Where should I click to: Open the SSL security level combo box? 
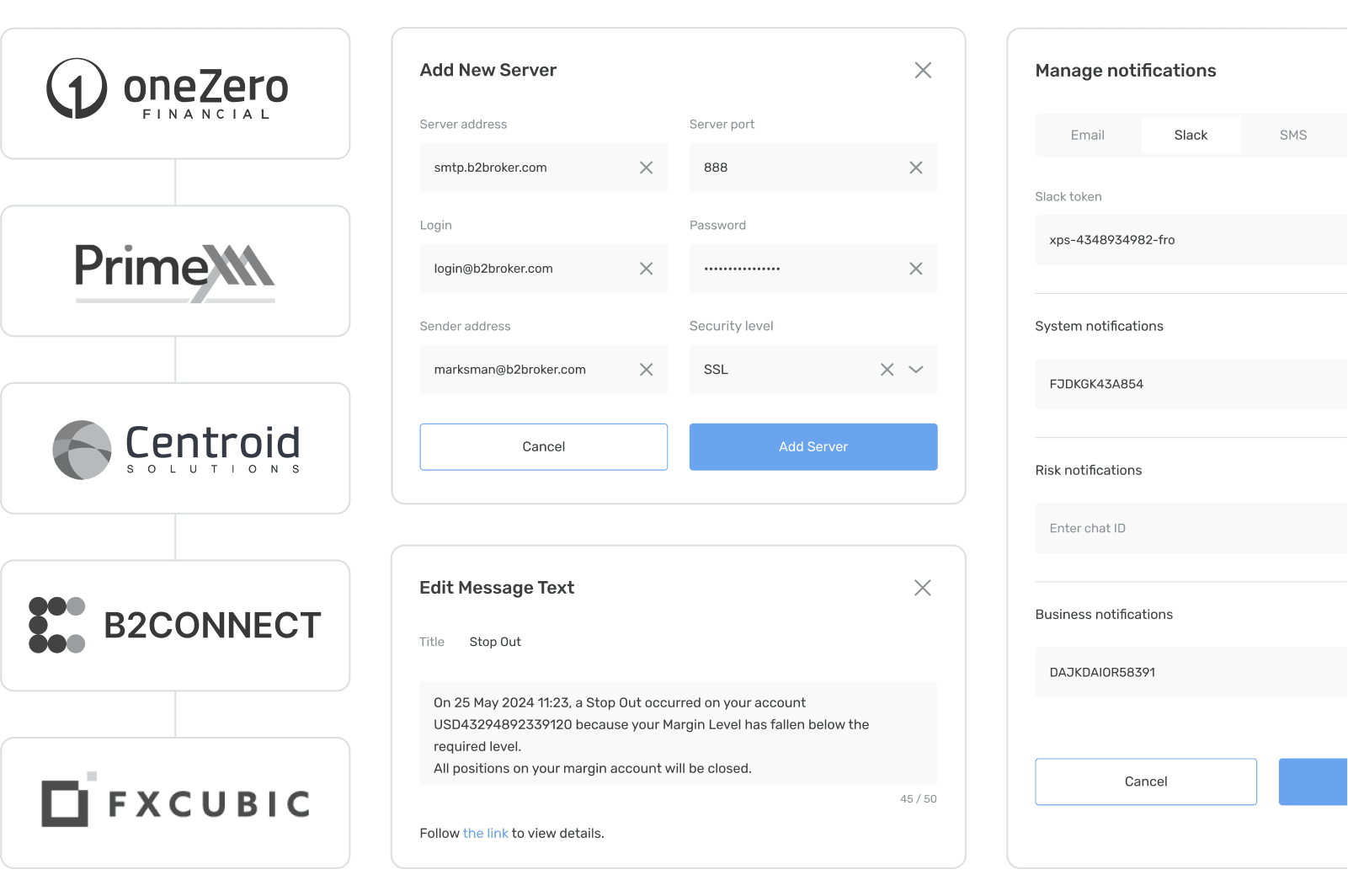813,370
